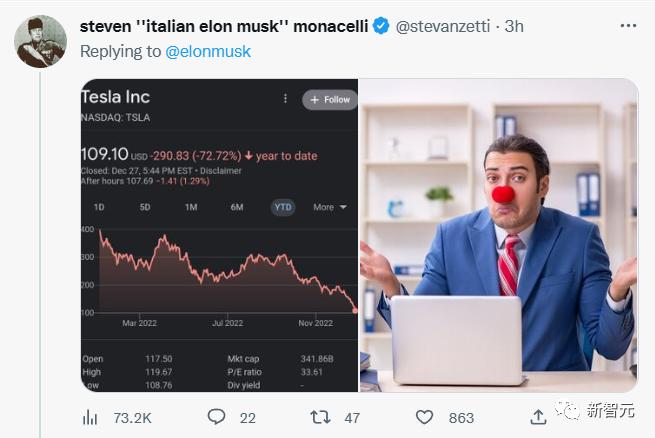Switch to the 5D time range
Image resolution: width=655 pixels, height=438 pixels.
point(145,207)
